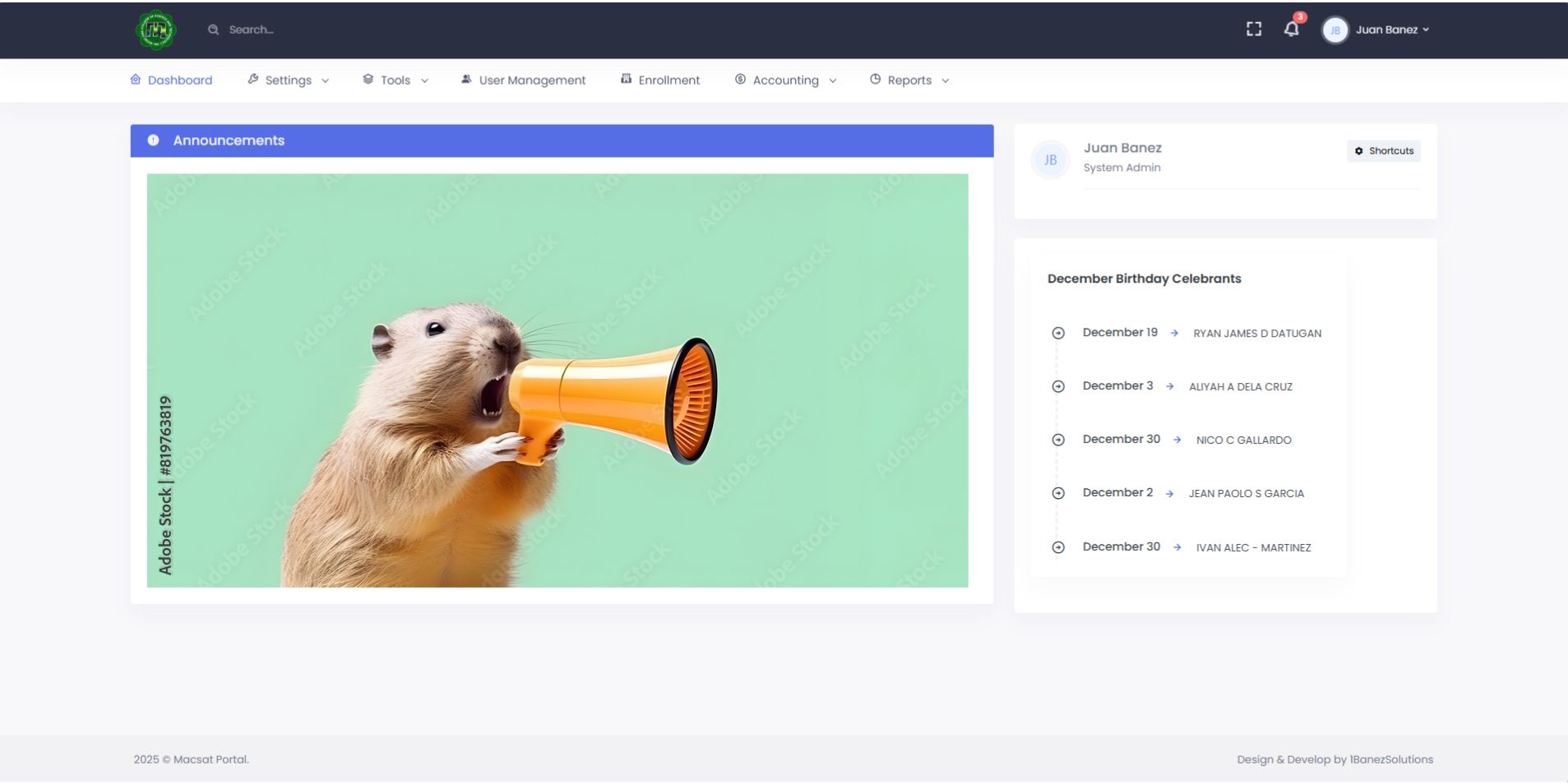Expand the Settings dropdown menu

coord(288,81)
